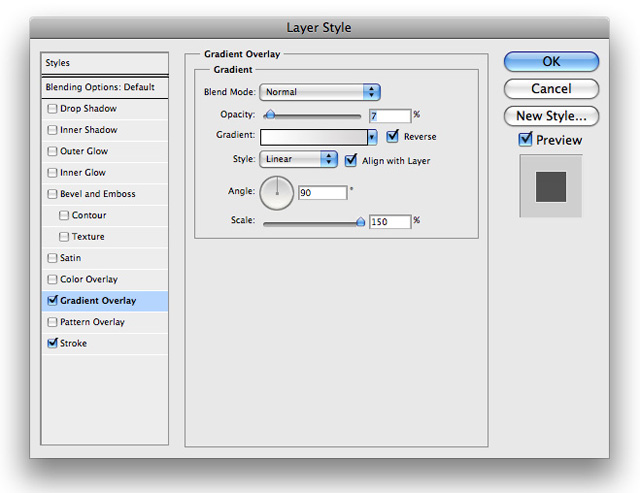Screen dimensions: 640x493
Task: Select the Inner Glow label row
Action: [x=105, y=173]
